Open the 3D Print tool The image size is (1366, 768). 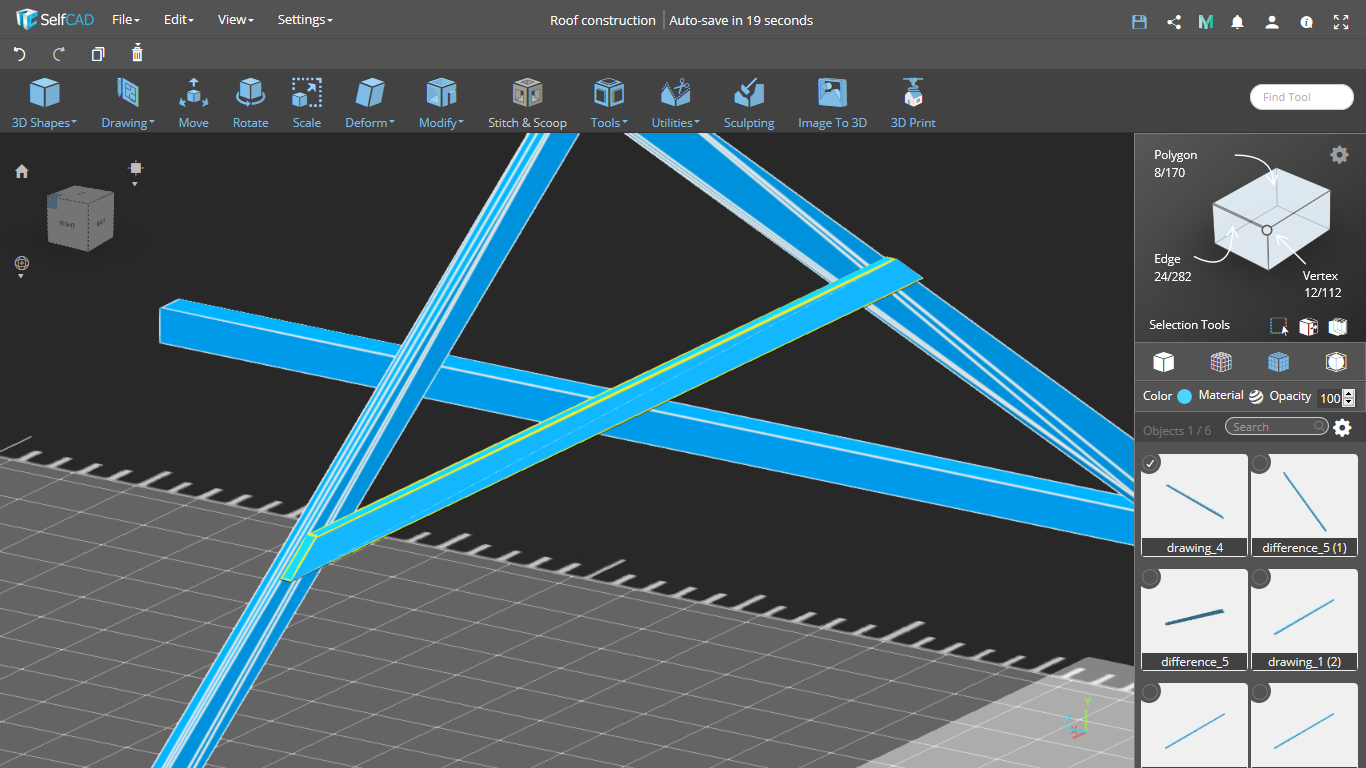click(913, 103)
